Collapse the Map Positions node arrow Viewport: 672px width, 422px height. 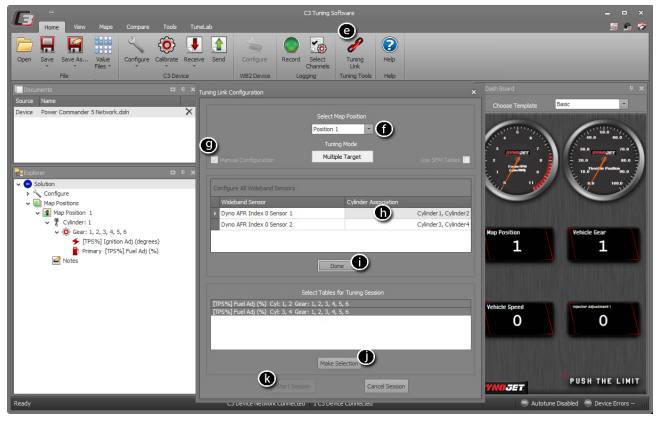[28, 204]
